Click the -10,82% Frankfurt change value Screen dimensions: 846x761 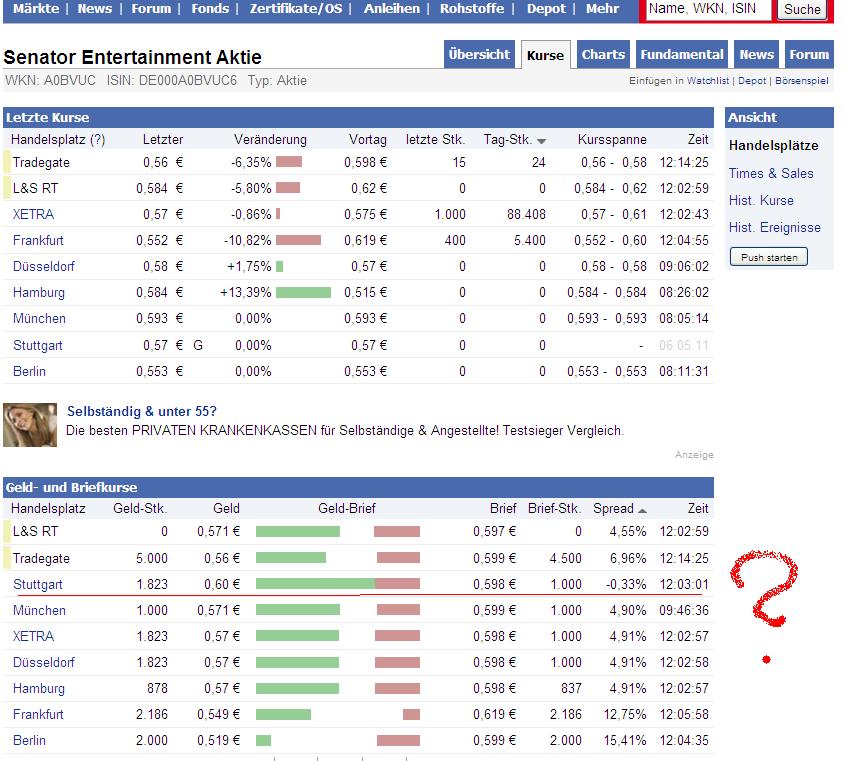pyautogui.click(x=248, y=240)
